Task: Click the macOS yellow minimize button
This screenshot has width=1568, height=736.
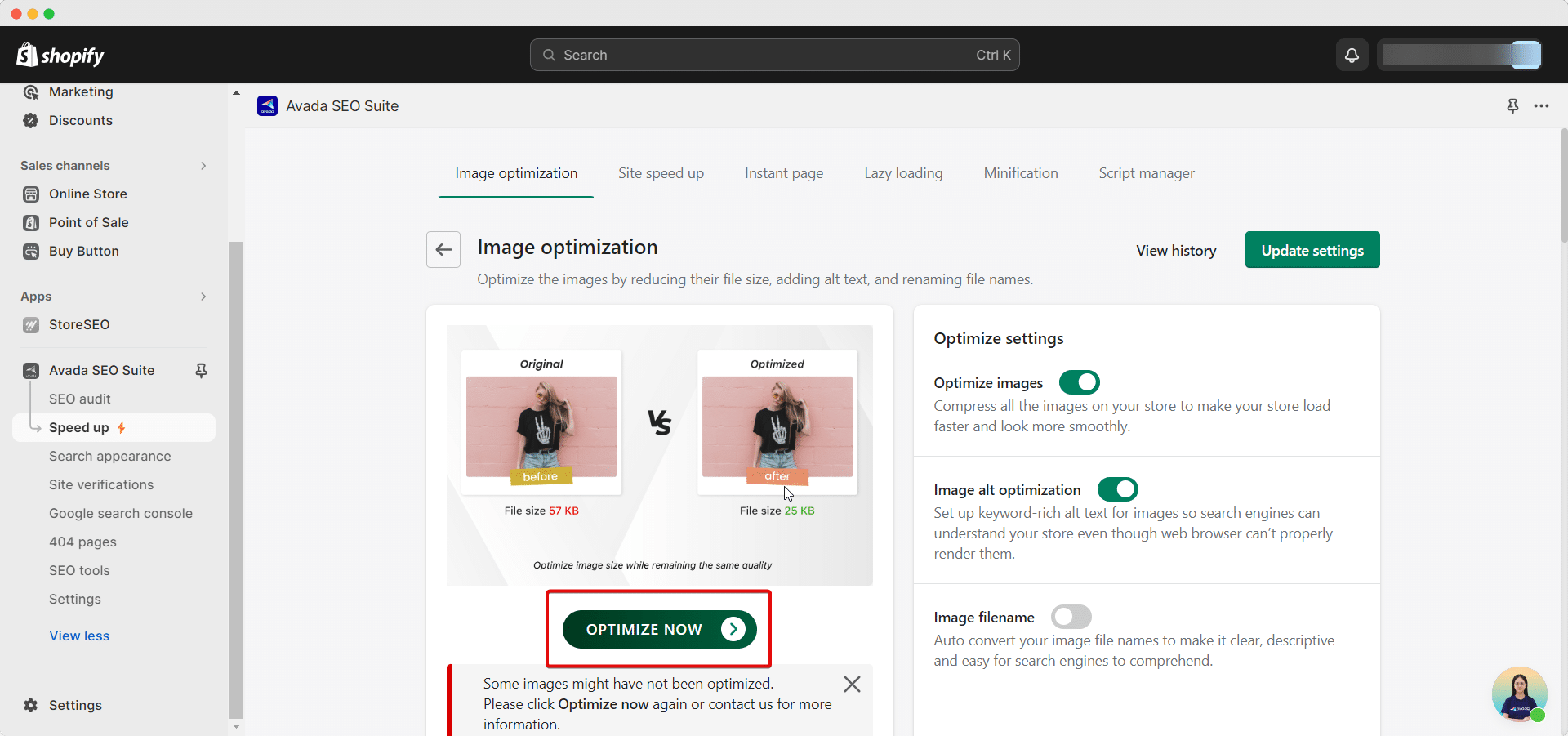Action: click(x=33, y=14)
